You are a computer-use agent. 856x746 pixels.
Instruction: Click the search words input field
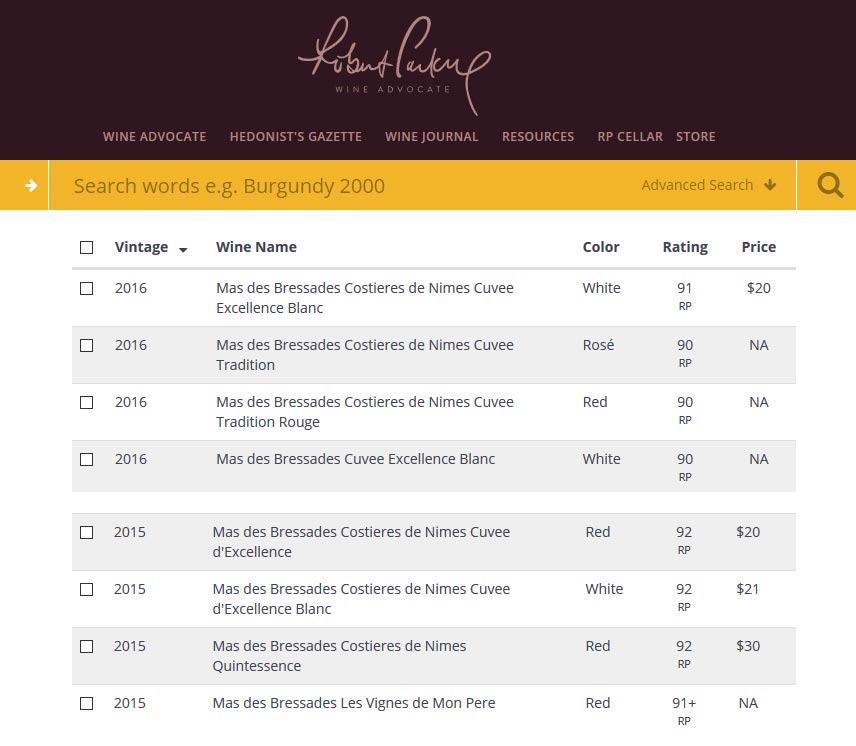point(340,186)
